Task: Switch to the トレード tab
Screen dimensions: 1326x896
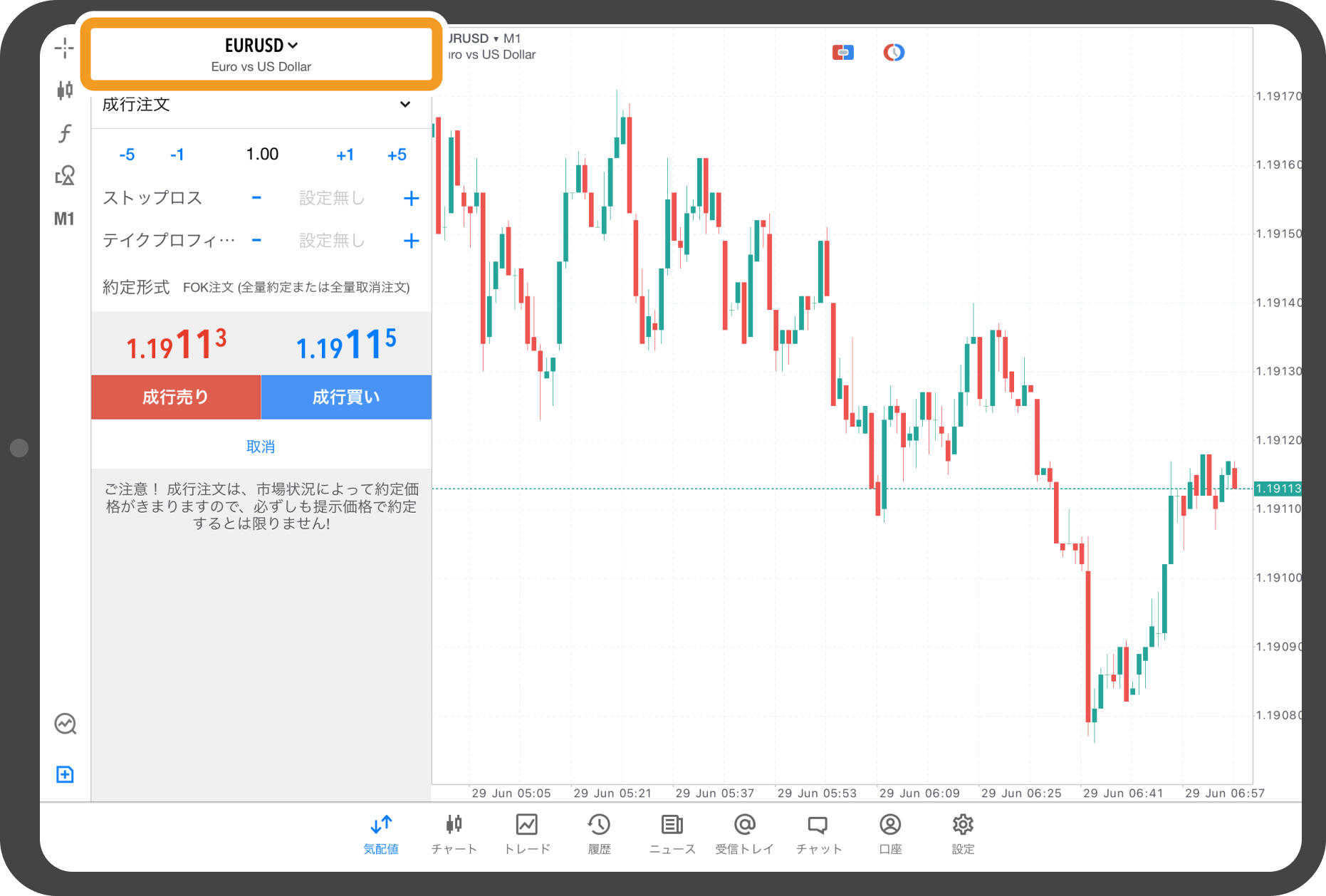Action: click(527, 833)
